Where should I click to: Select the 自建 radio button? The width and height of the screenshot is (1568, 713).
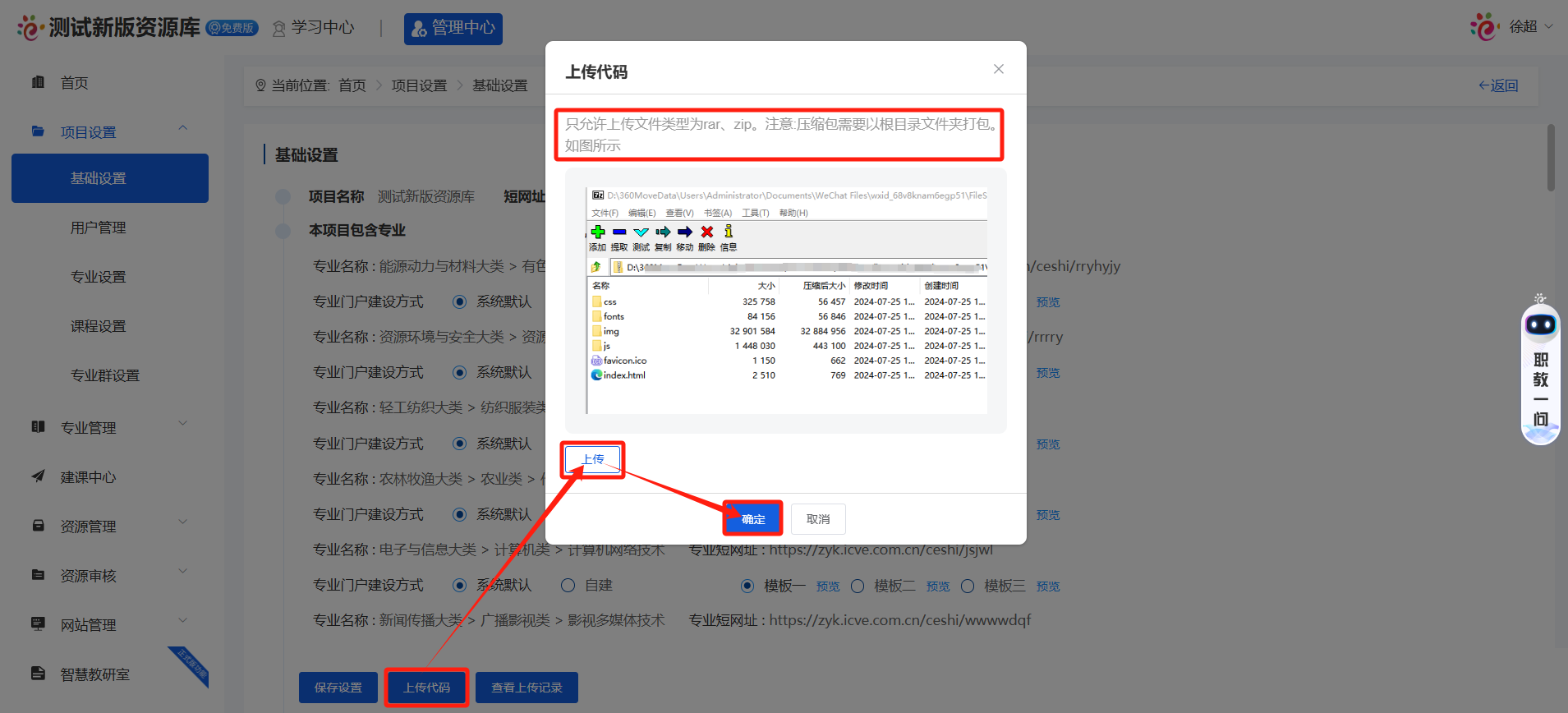tap(568, 586)
